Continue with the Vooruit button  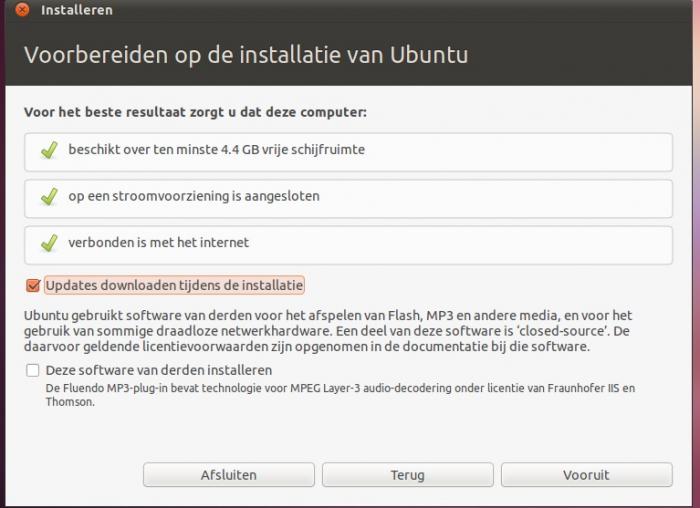(x=586, y=475)
